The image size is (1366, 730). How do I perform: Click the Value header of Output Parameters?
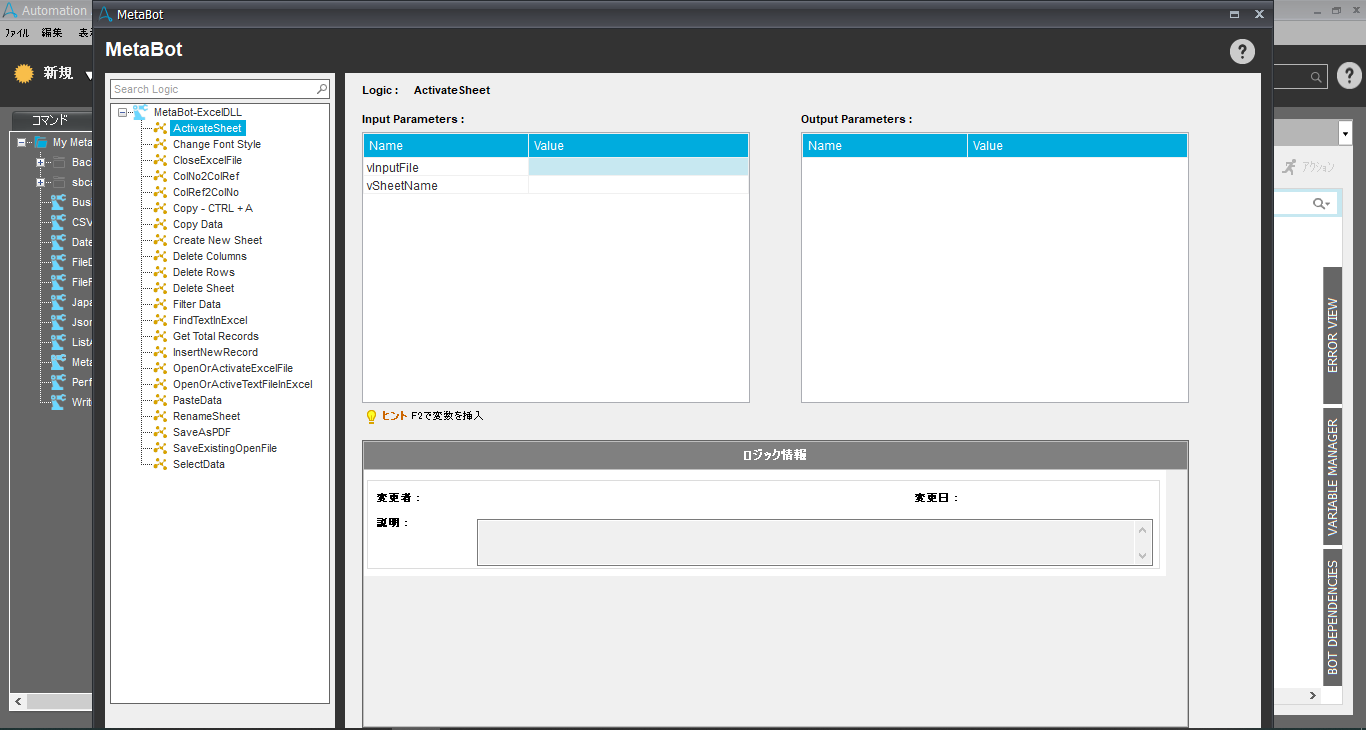tap(1077, 146)
